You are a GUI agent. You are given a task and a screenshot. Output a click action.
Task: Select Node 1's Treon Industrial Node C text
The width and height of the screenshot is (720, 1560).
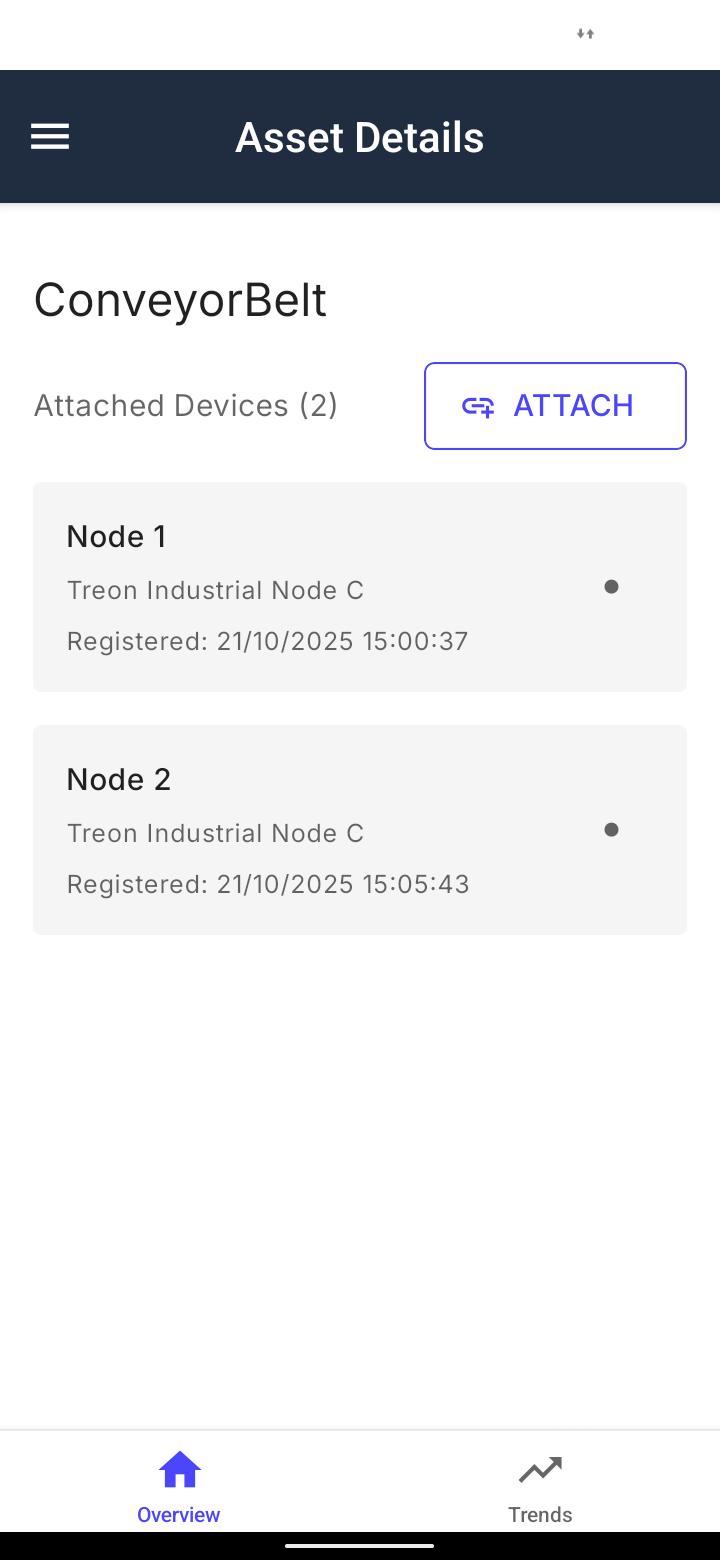(215, 590)
